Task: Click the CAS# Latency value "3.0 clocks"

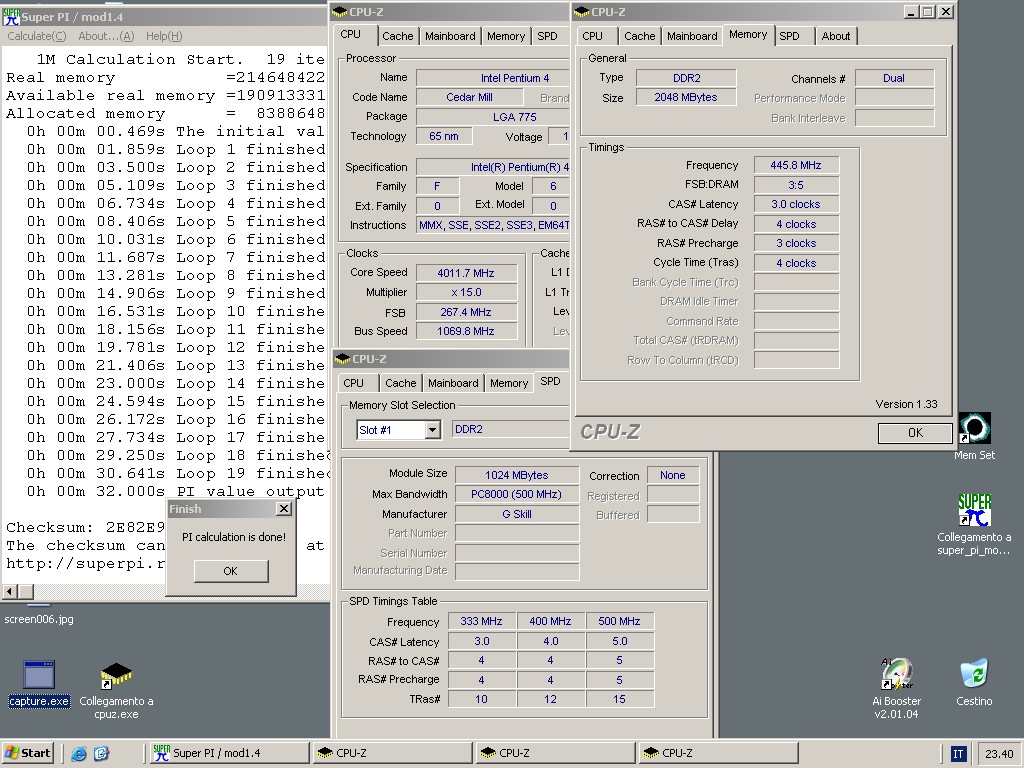Action: 796,204
